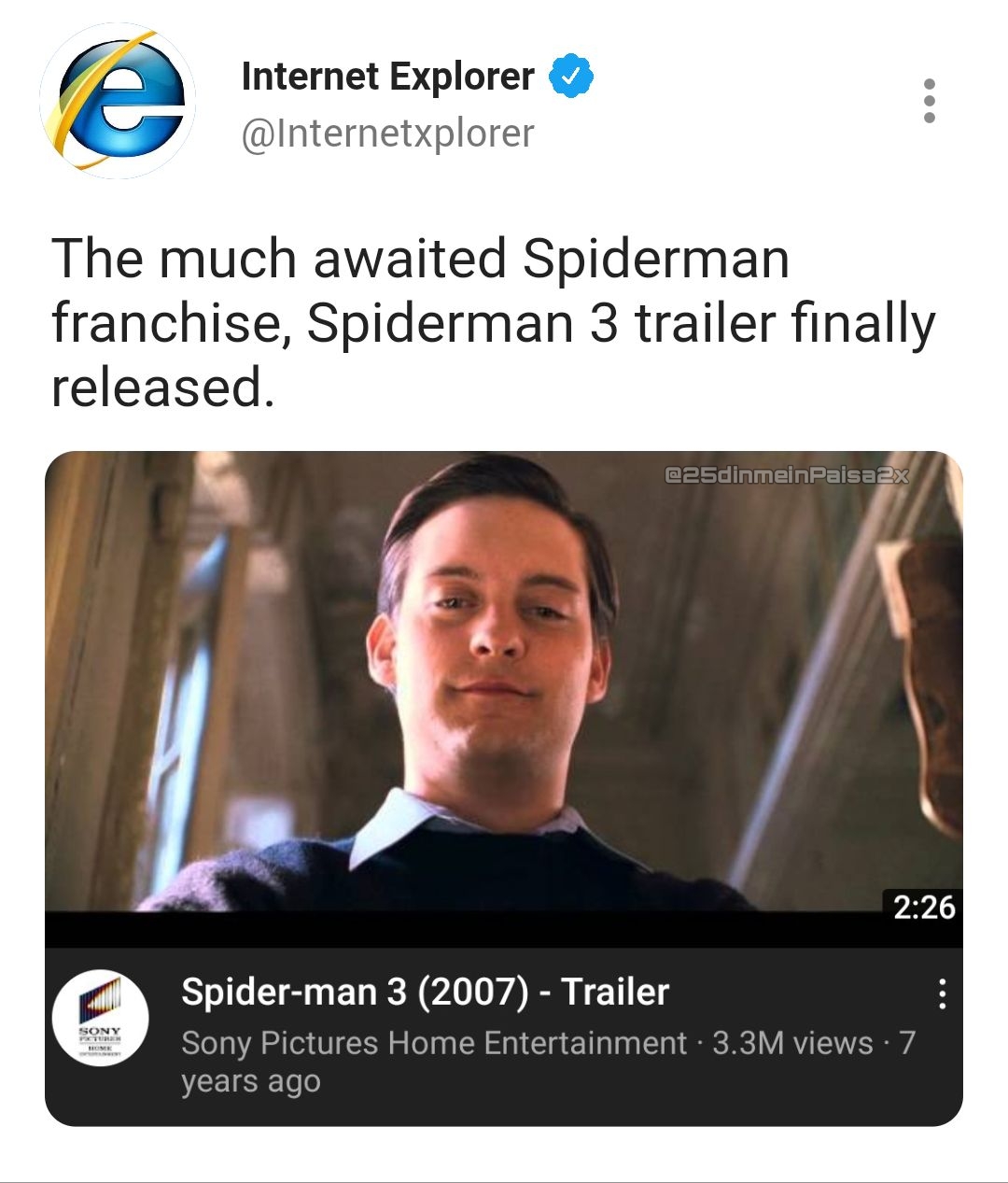The width and height of the screenshot is (1008, 1183).
Task: Click the "Spider-man 3 (2007) - Trailer" title
Action: (425, 992)
